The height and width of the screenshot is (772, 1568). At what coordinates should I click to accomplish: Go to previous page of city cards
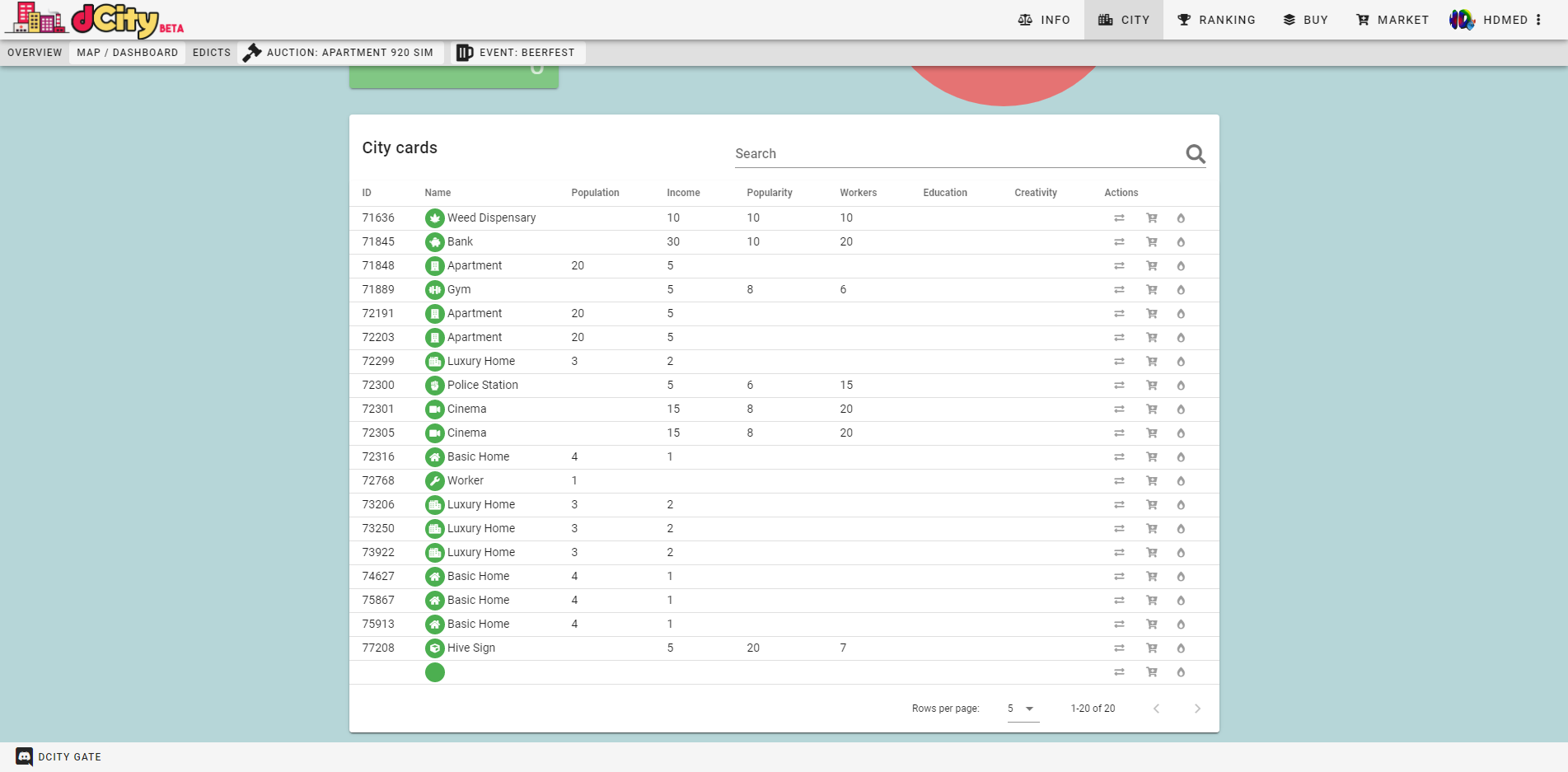click(1156, 709)
